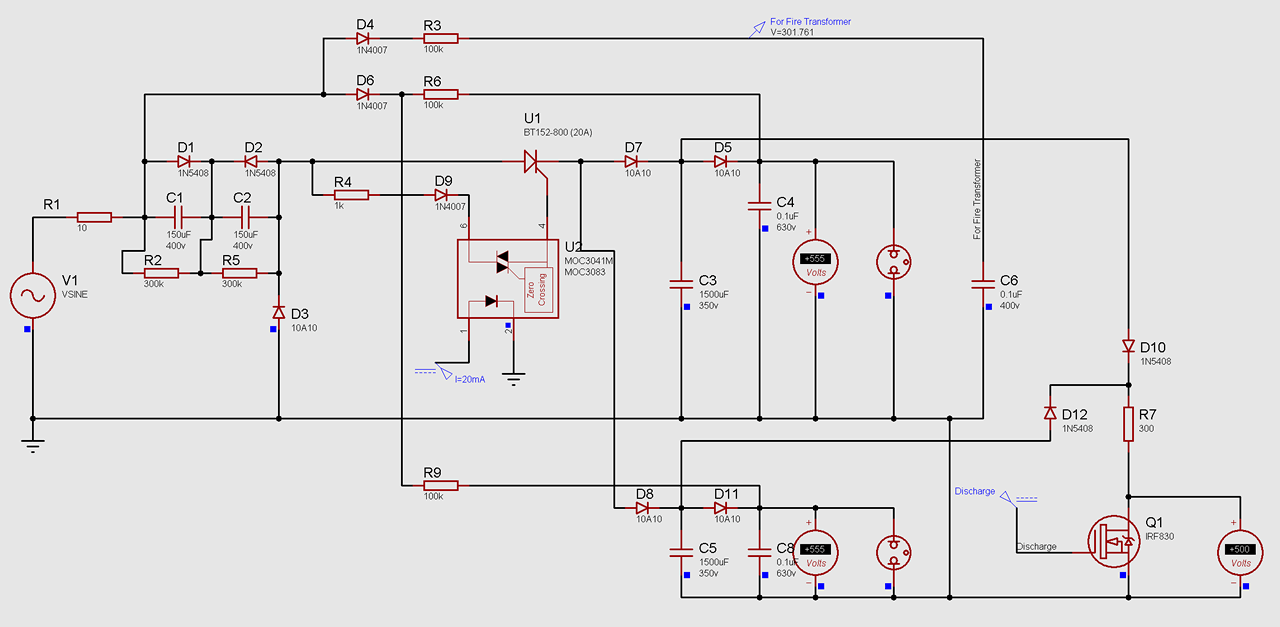Click the V=301.761 probe reading
1280x627 pixels.
[x=792, y=32]
